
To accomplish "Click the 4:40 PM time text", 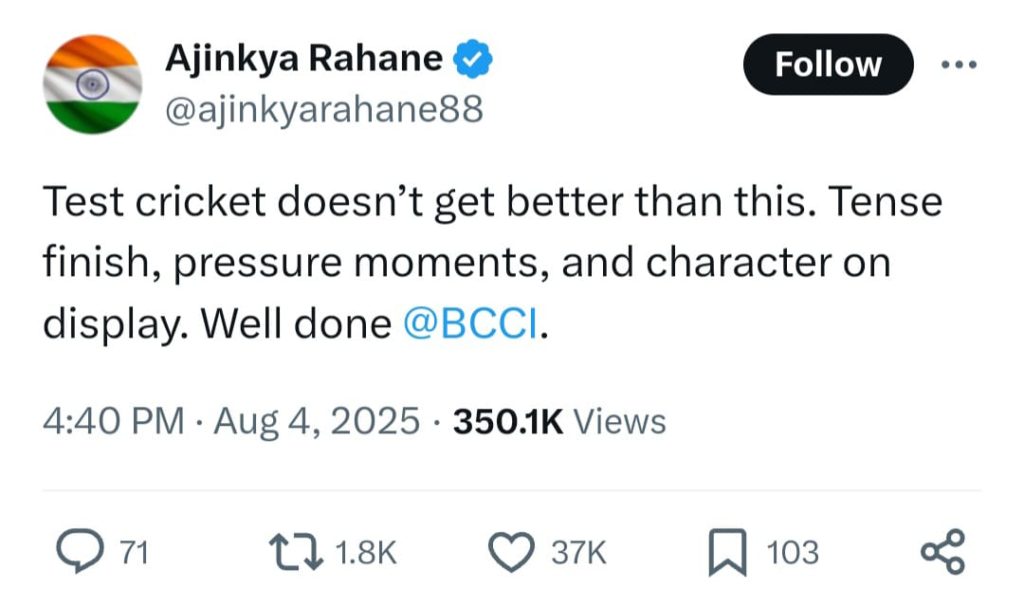I will point(113,421).
